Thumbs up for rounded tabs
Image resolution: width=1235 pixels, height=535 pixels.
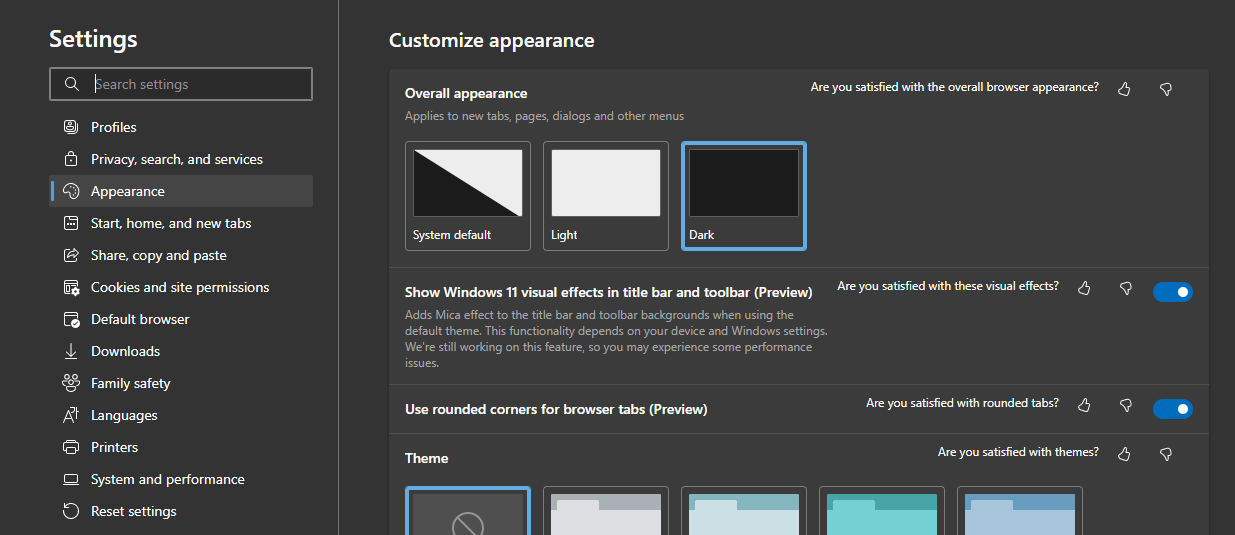tap(1084, 405)
